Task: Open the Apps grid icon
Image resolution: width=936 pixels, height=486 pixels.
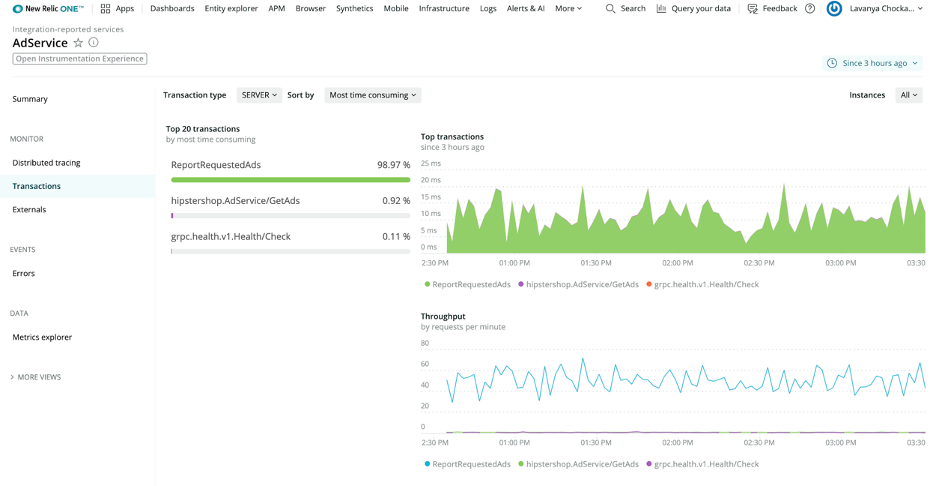Action: click(x=105, y=8)
